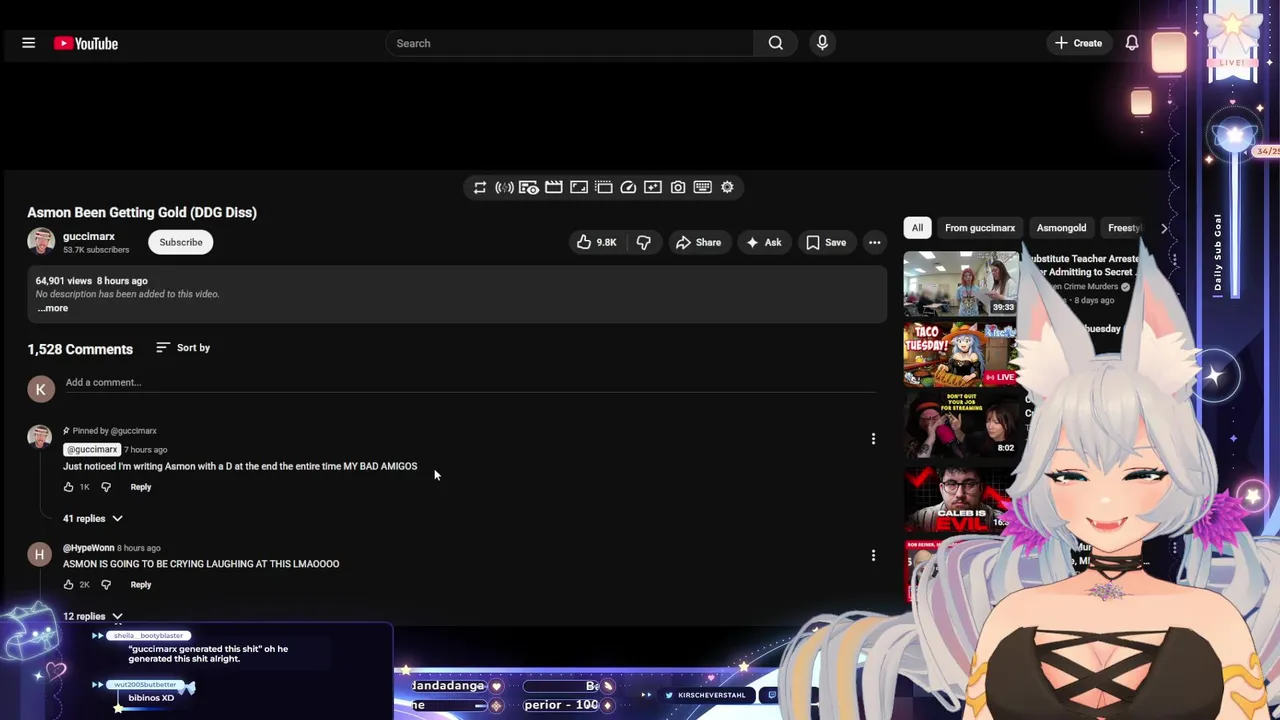Open options menu on HypeWonn comment

[873, 555]
